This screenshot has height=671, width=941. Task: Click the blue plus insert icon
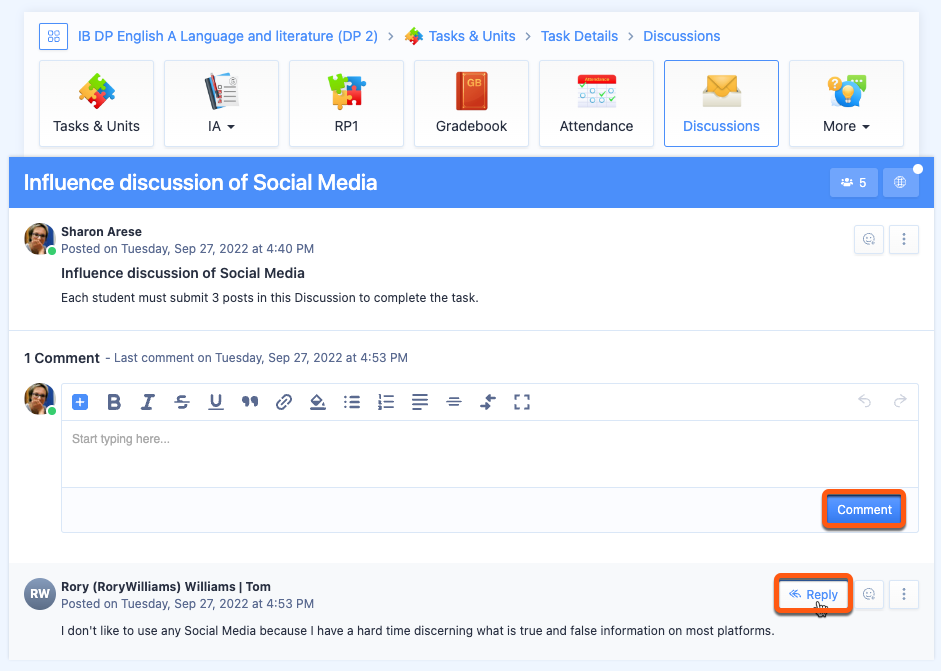(81, 402)
